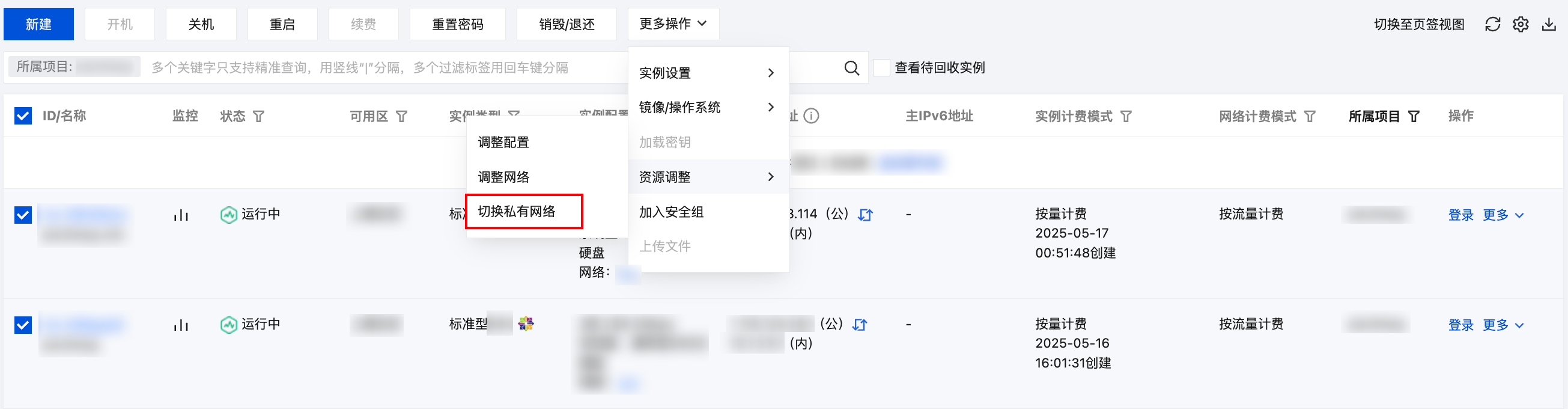
Task: Click switch-IP icon in first instance row
Action: tap(865, 215)
